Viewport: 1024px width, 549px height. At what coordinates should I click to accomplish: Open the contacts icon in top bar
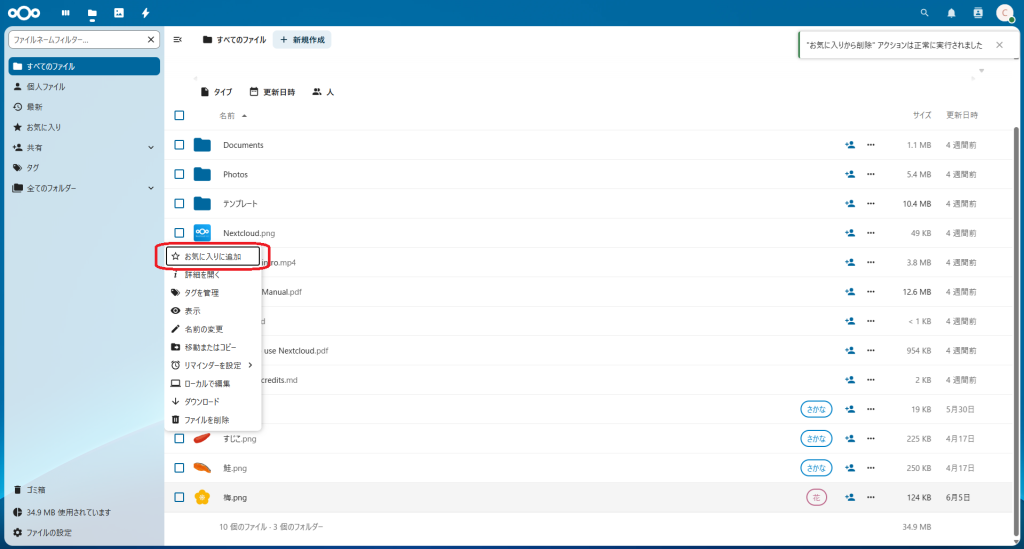point(978,13)
